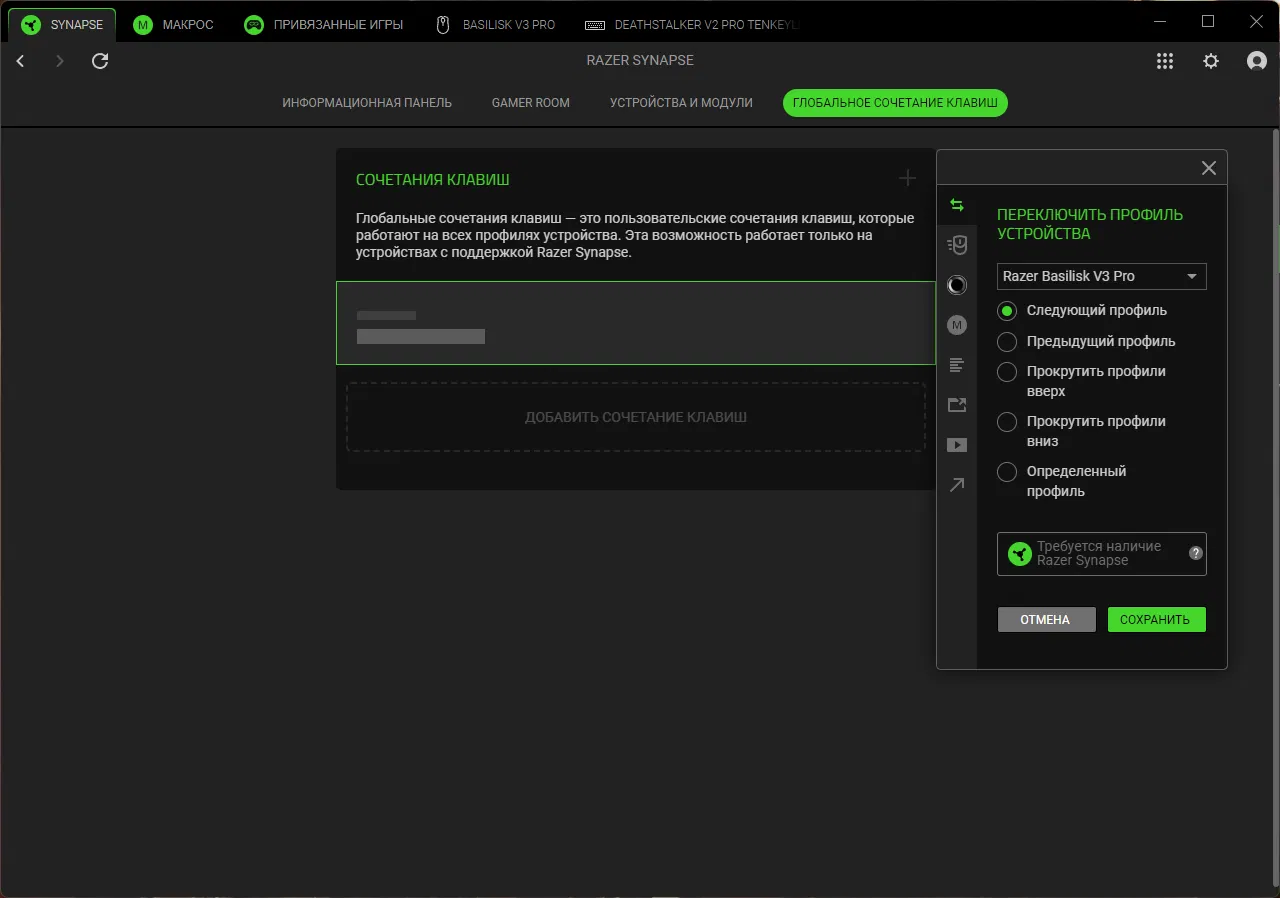Switch to Deathstalker V2 Pro tab
Image resolution: width=1280 pixels, height=898 pixels.
693,24
